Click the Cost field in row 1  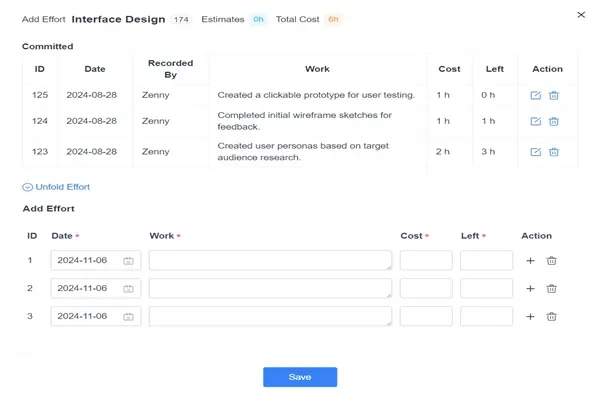[426, 261]
